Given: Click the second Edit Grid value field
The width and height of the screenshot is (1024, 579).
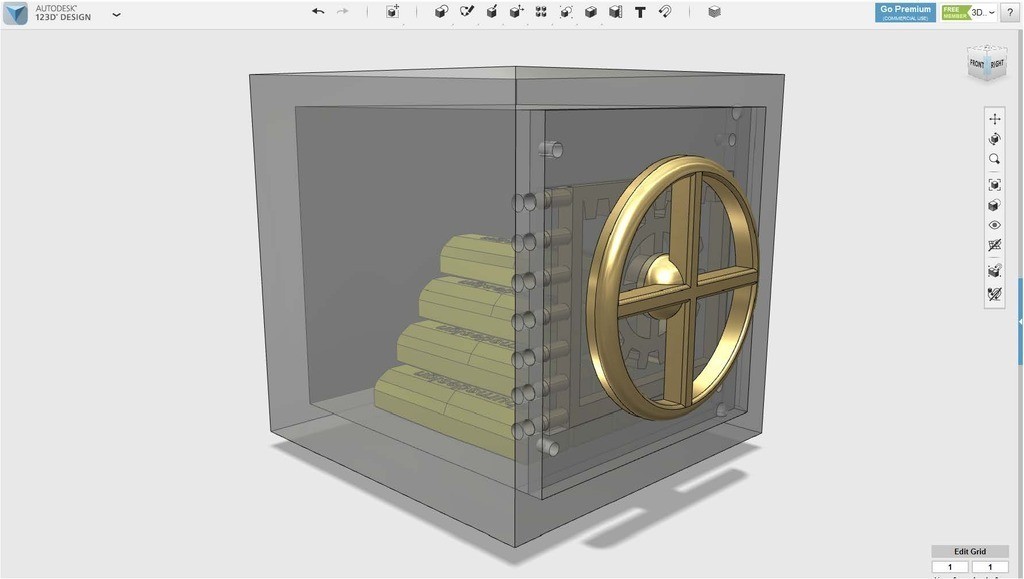Looking at the screenshot, I should point(990,567).
